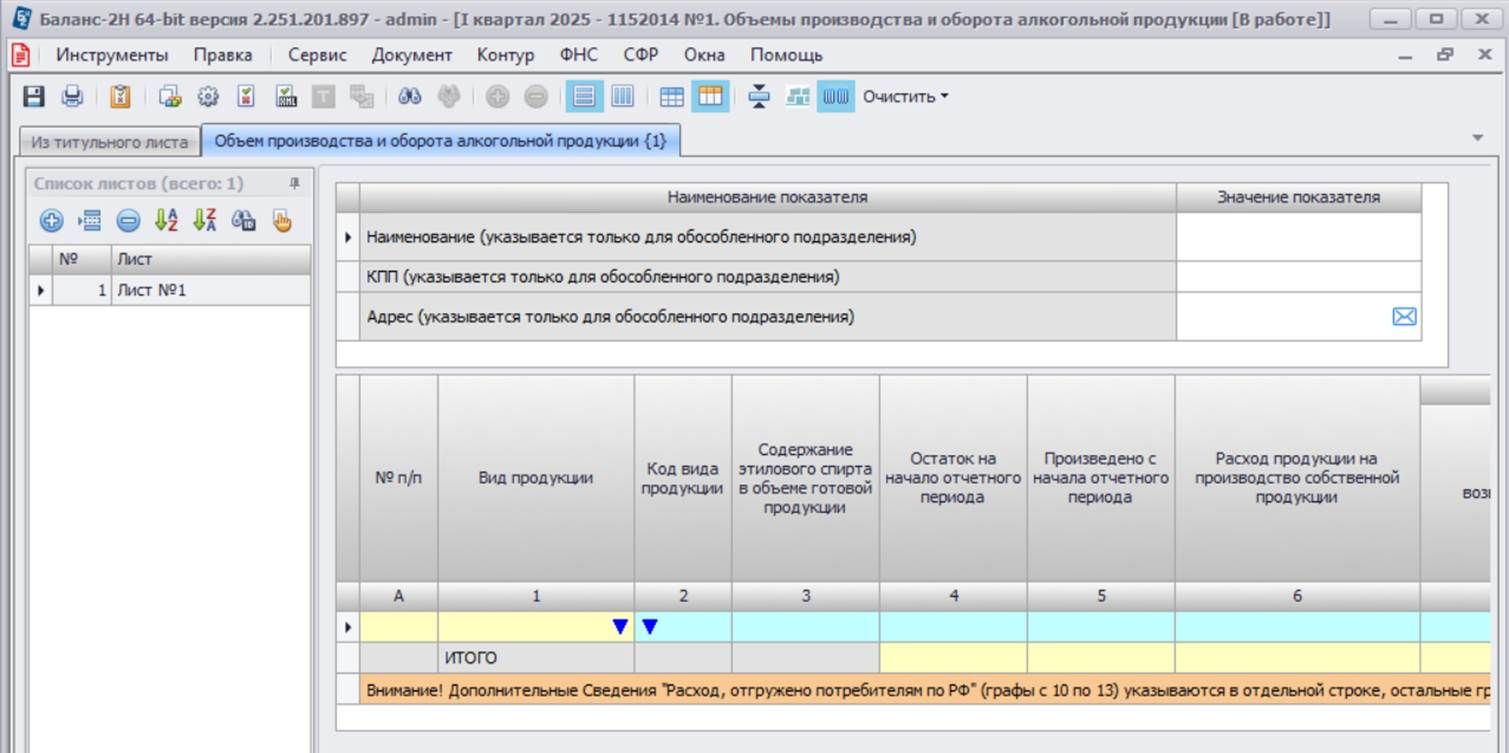1509x753 pixels.
Task: Pin the Список листов panel
Action: point(294,183)
